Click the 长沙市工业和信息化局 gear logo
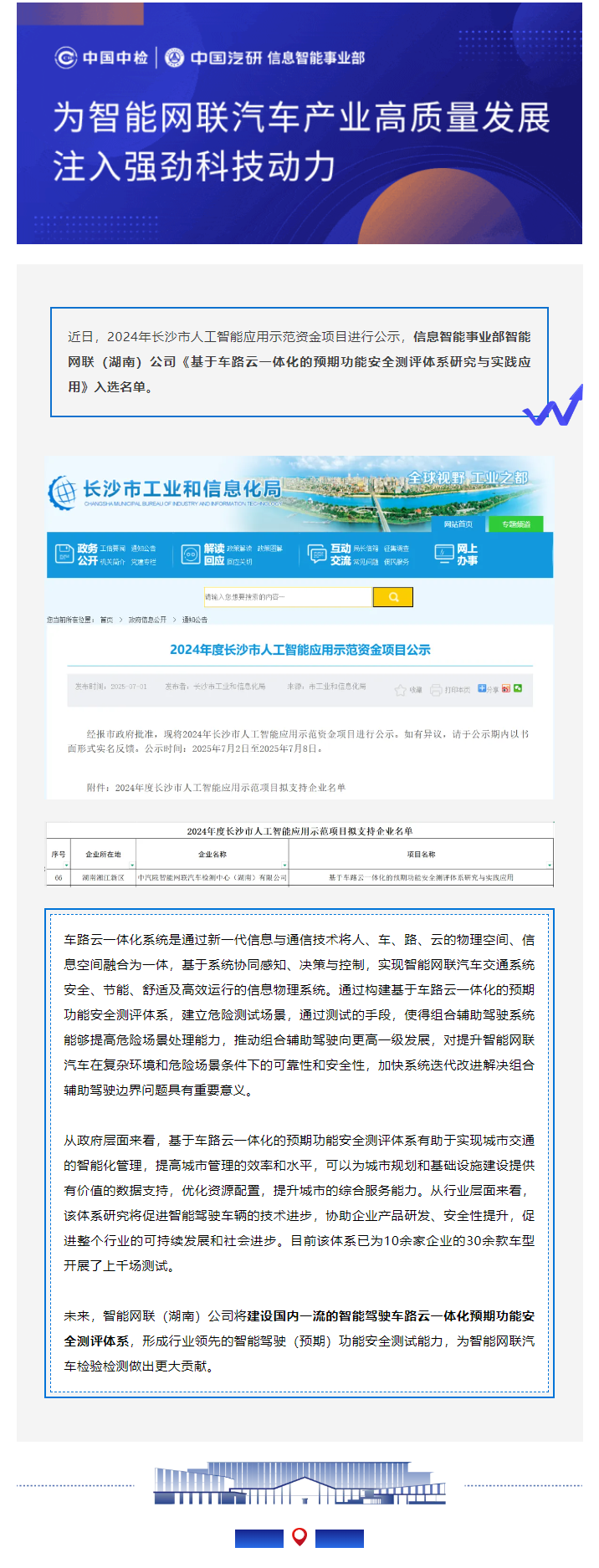The height and width of the screenshot is (1568, 599). click(x=62, y=492)
